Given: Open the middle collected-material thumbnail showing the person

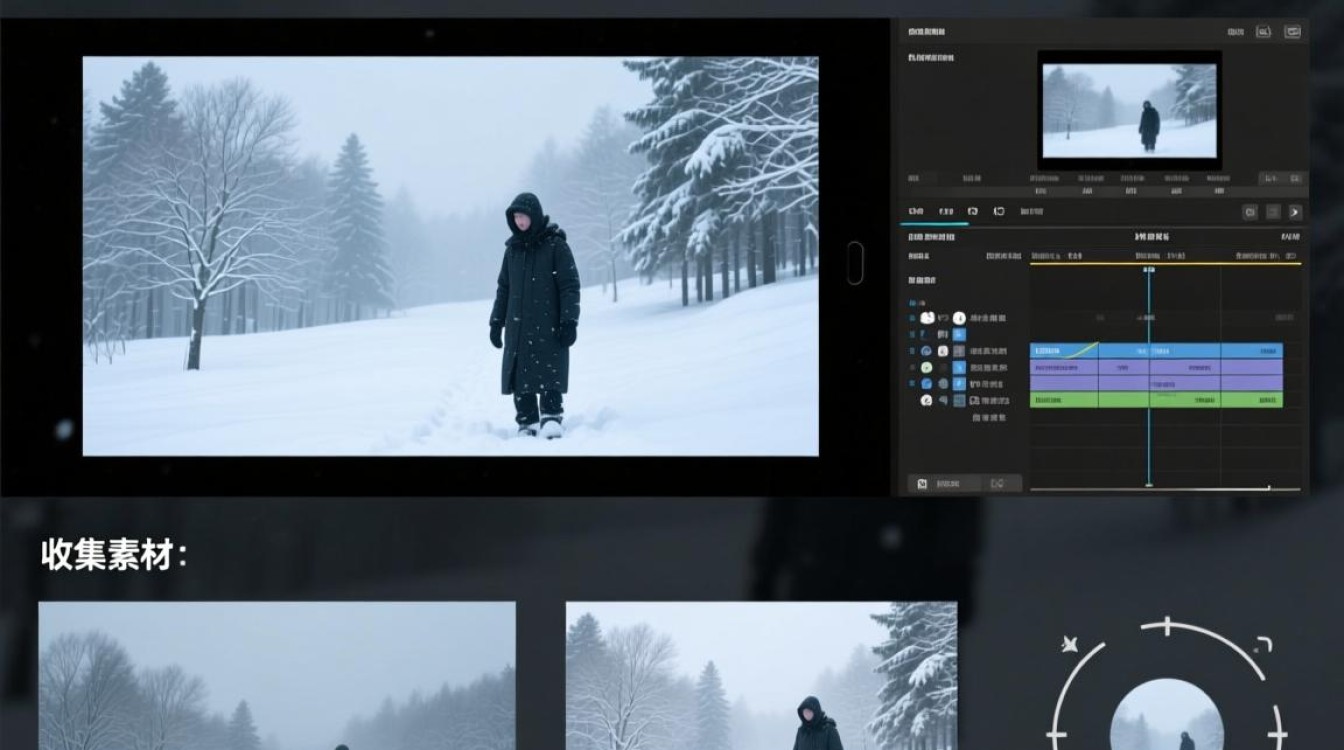Looking at the screenshot, I should point(761,676).
